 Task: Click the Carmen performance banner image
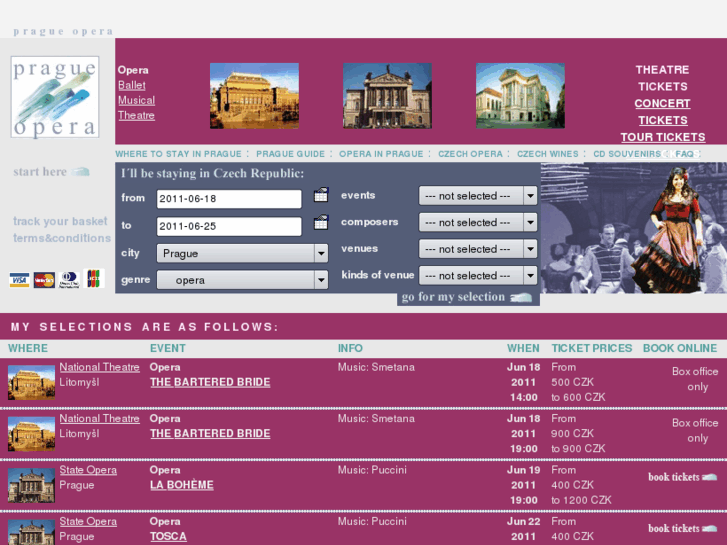click(634, 228)
